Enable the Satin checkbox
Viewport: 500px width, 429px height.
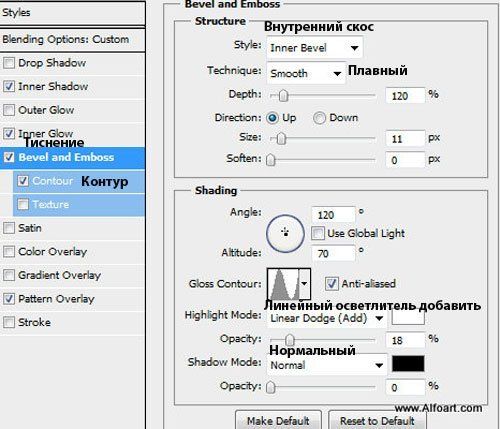coord(9,228)
